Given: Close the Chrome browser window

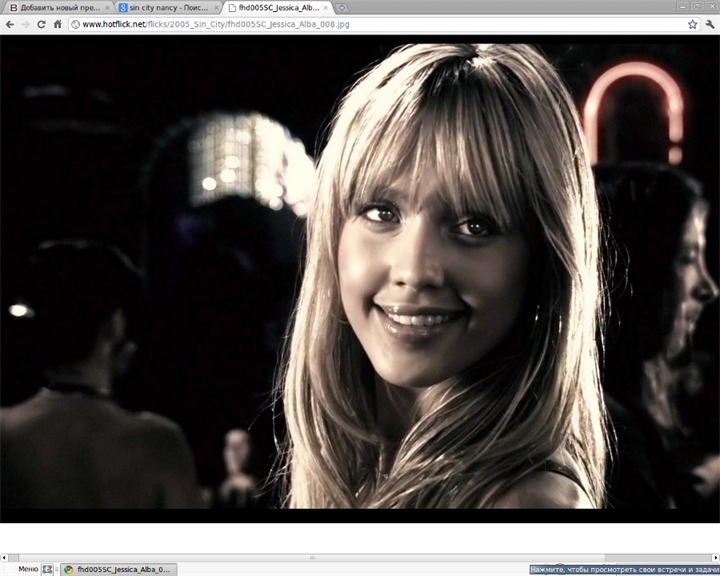Looking at the screenshot, I should click(x=711, y=6).
